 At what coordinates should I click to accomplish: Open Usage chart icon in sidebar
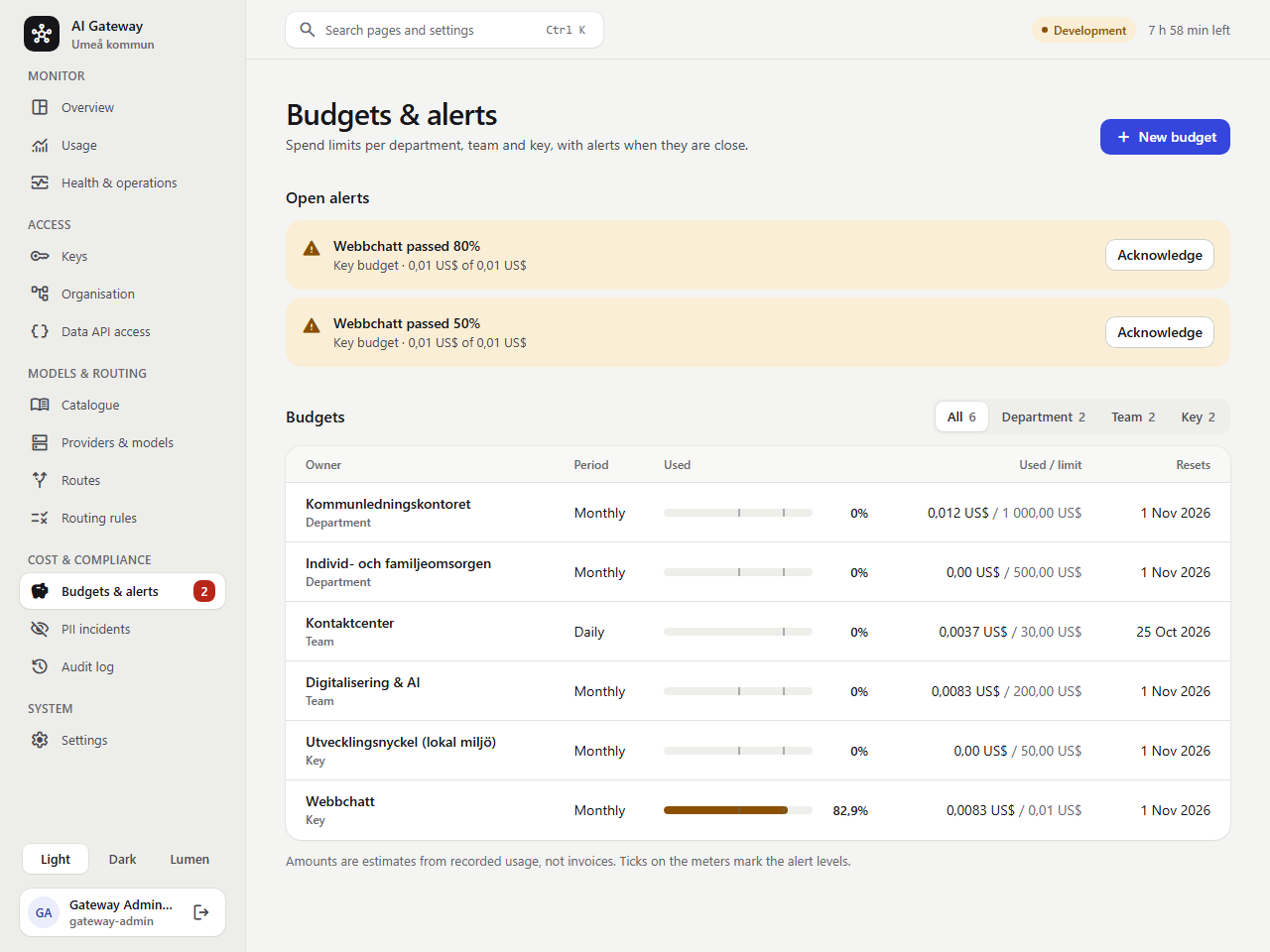40,145
